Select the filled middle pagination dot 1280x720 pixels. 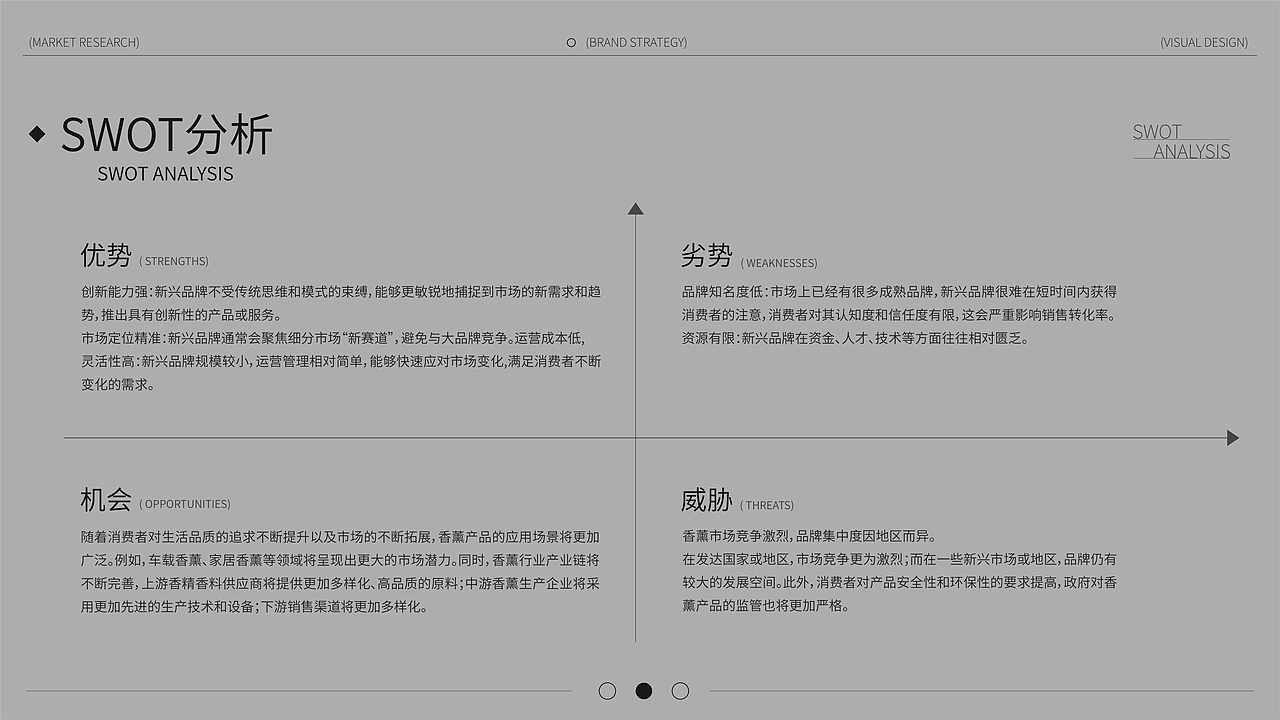click(x=644, y=691)
